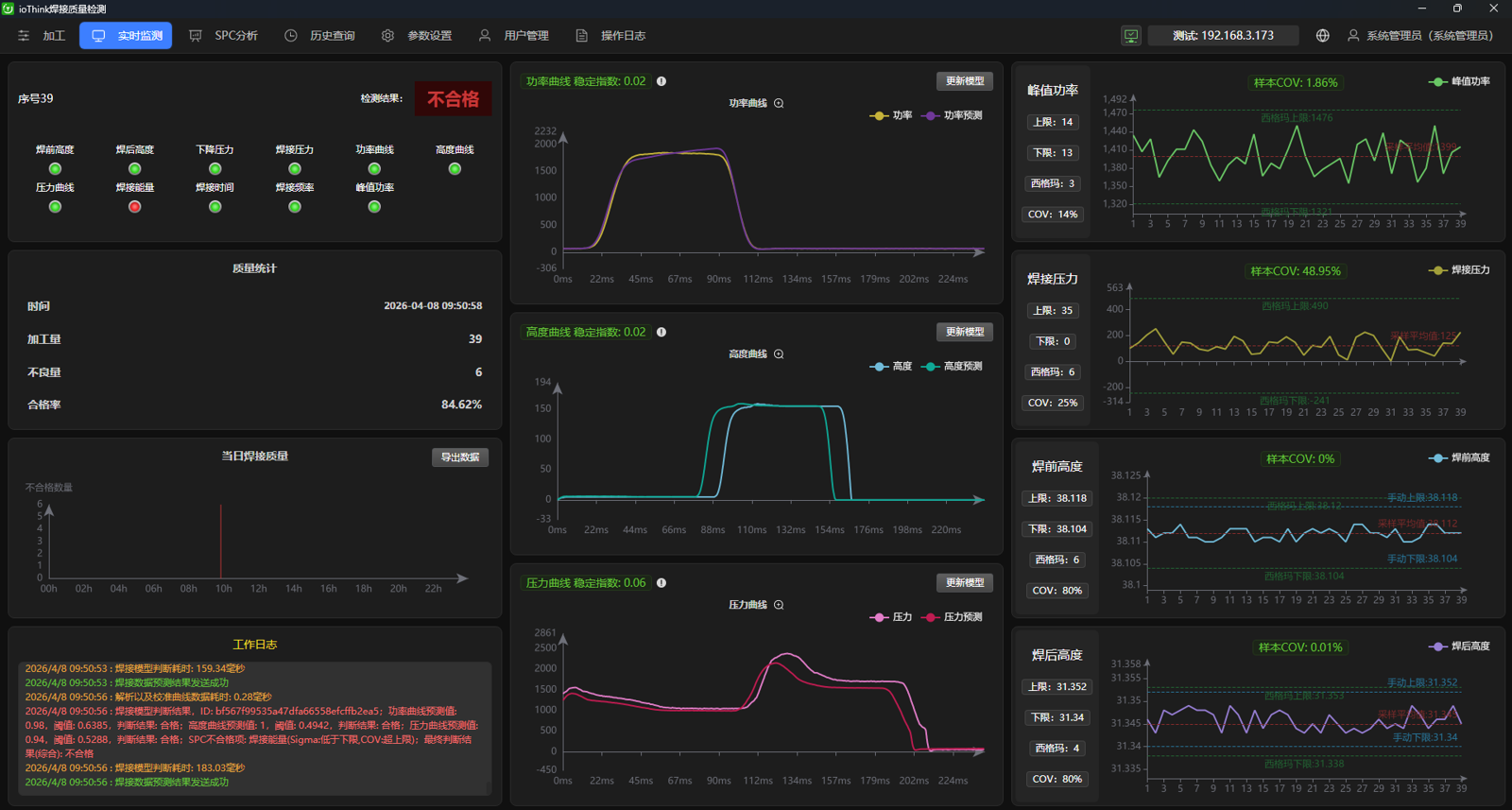Click 焊接压力 COV: 25% value
The width and height of the screenshot is (1512, 810).
[1053, 403]
